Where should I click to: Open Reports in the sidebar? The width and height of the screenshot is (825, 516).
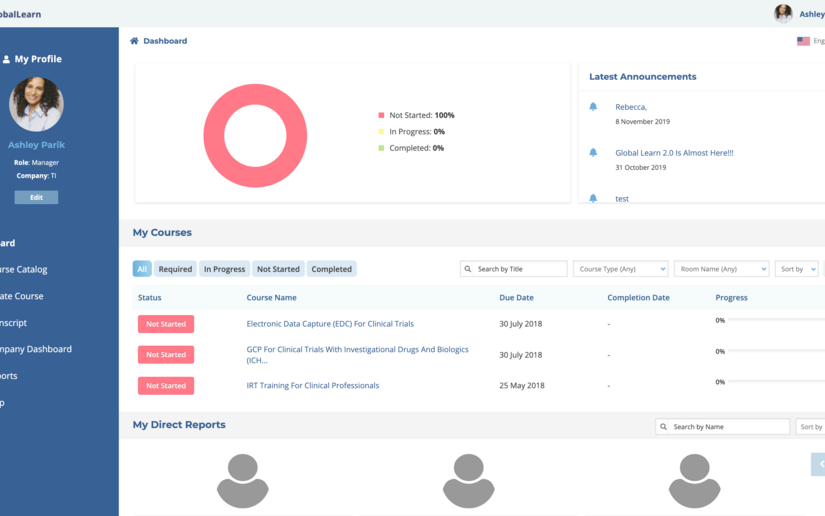click(9, 376)
